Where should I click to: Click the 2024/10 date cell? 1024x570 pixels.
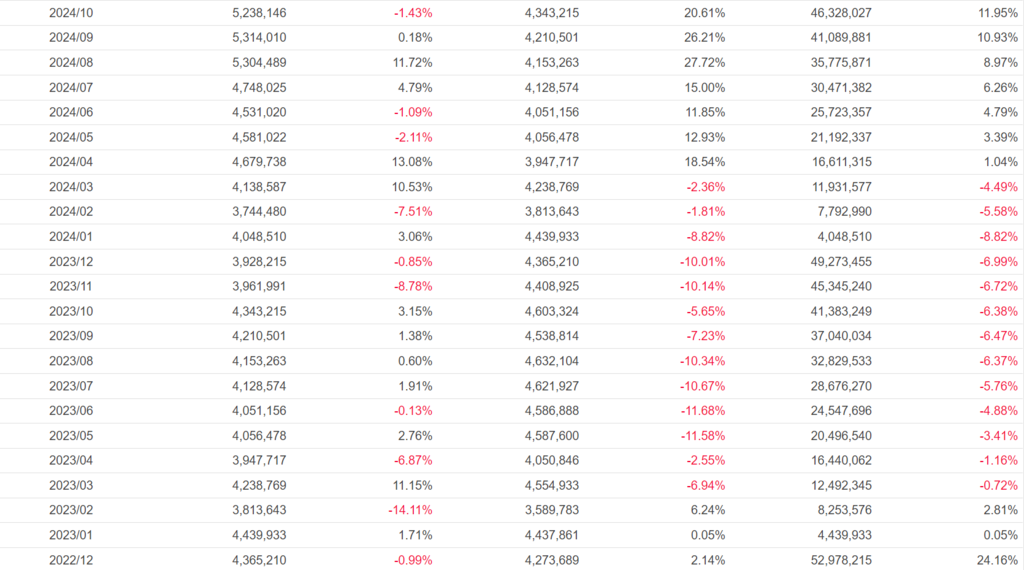point(70,12)
